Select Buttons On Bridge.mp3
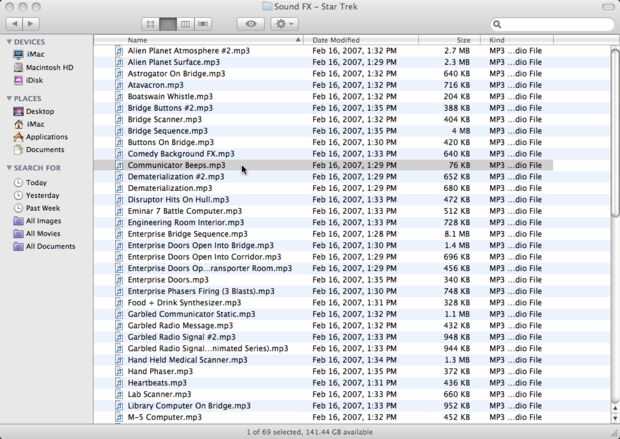This screenshot has width=620, height=439. click(x=170, y=142)
